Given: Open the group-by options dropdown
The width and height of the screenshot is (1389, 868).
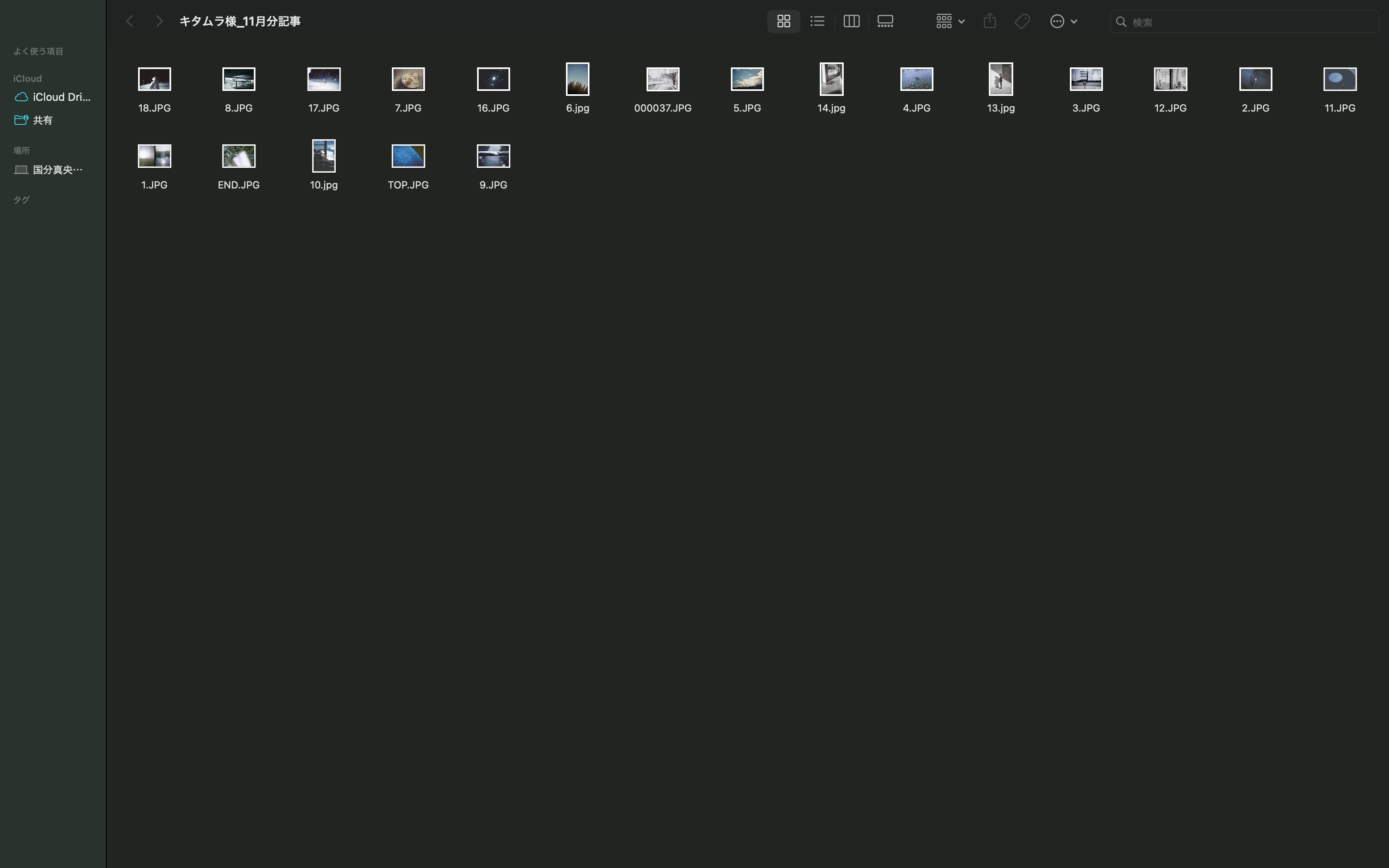Looking at the screenshot, I should coord(950,21).
